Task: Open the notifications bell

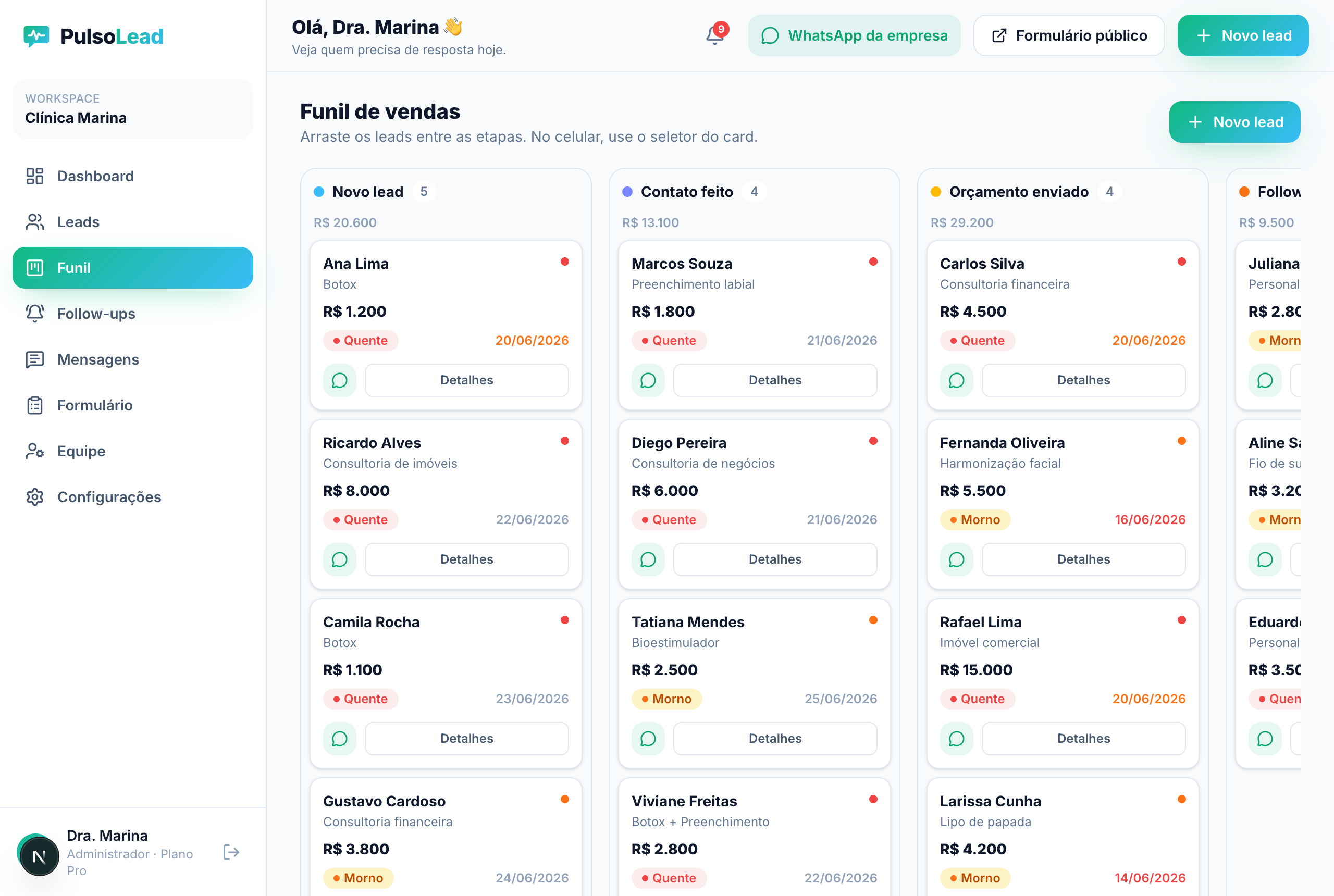Action: point(714,35)
